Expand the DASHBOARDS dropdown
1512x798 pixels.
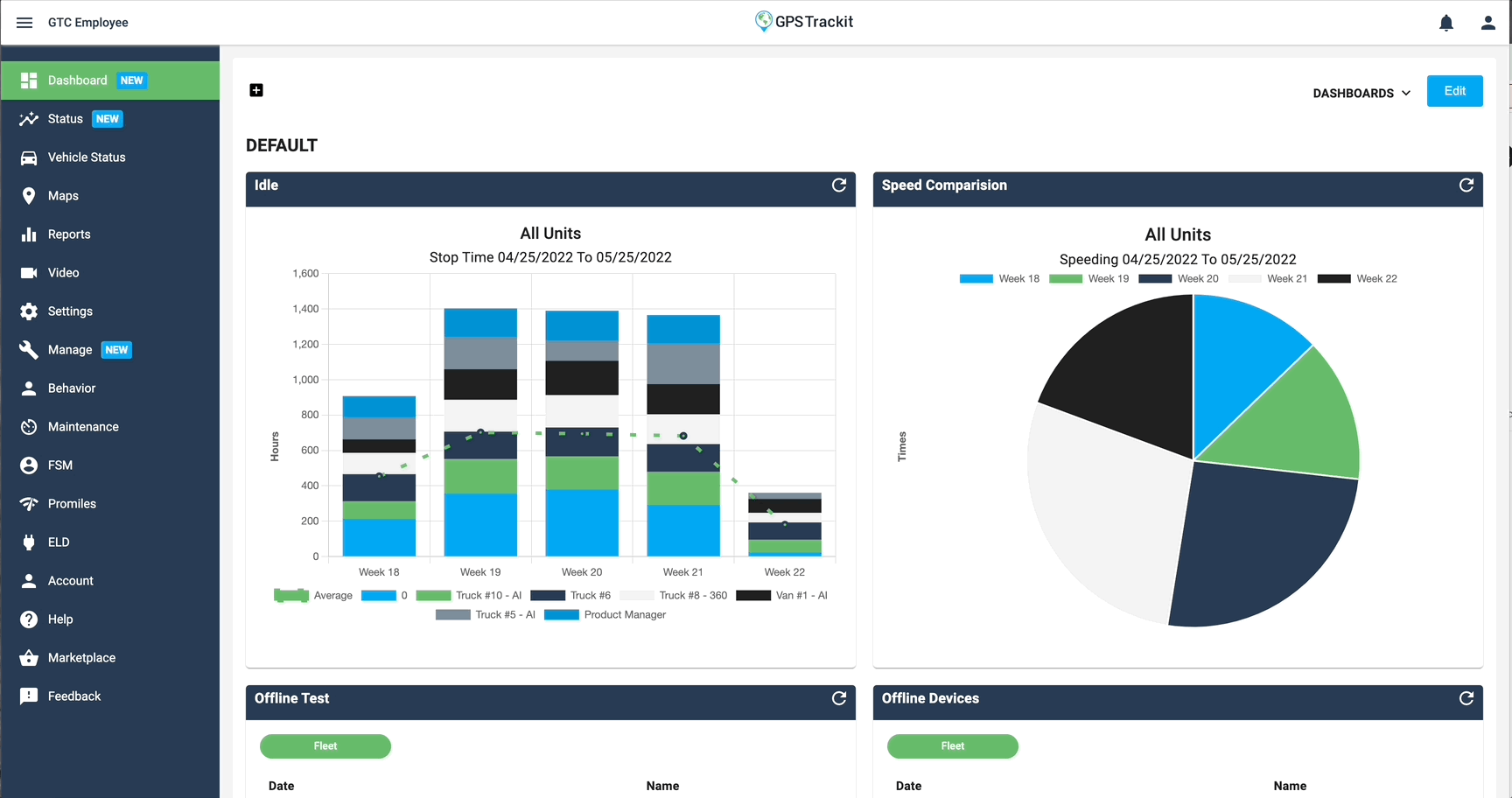tap(1361, 94)
